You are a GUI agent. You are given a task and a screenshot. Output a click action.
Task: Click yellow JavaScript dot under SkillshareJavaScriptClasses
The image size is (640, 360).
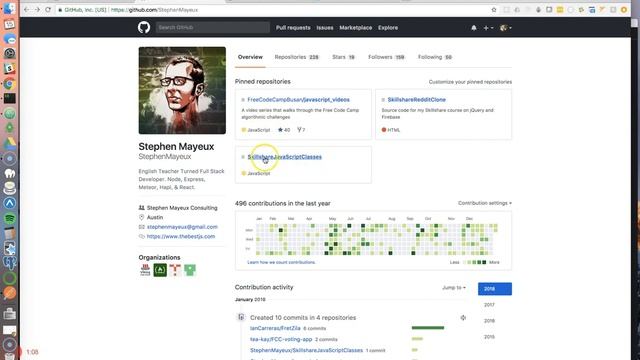coord(244,173)
